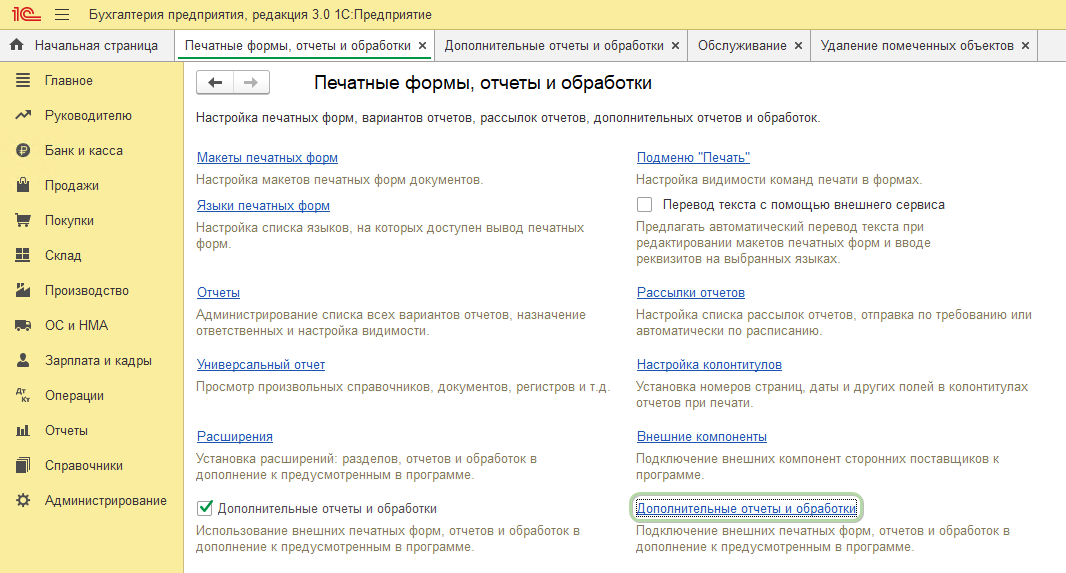The image size is (1066, 573).
Task: Close the Удаление помеченных объектов tab
Action: 1025,46
